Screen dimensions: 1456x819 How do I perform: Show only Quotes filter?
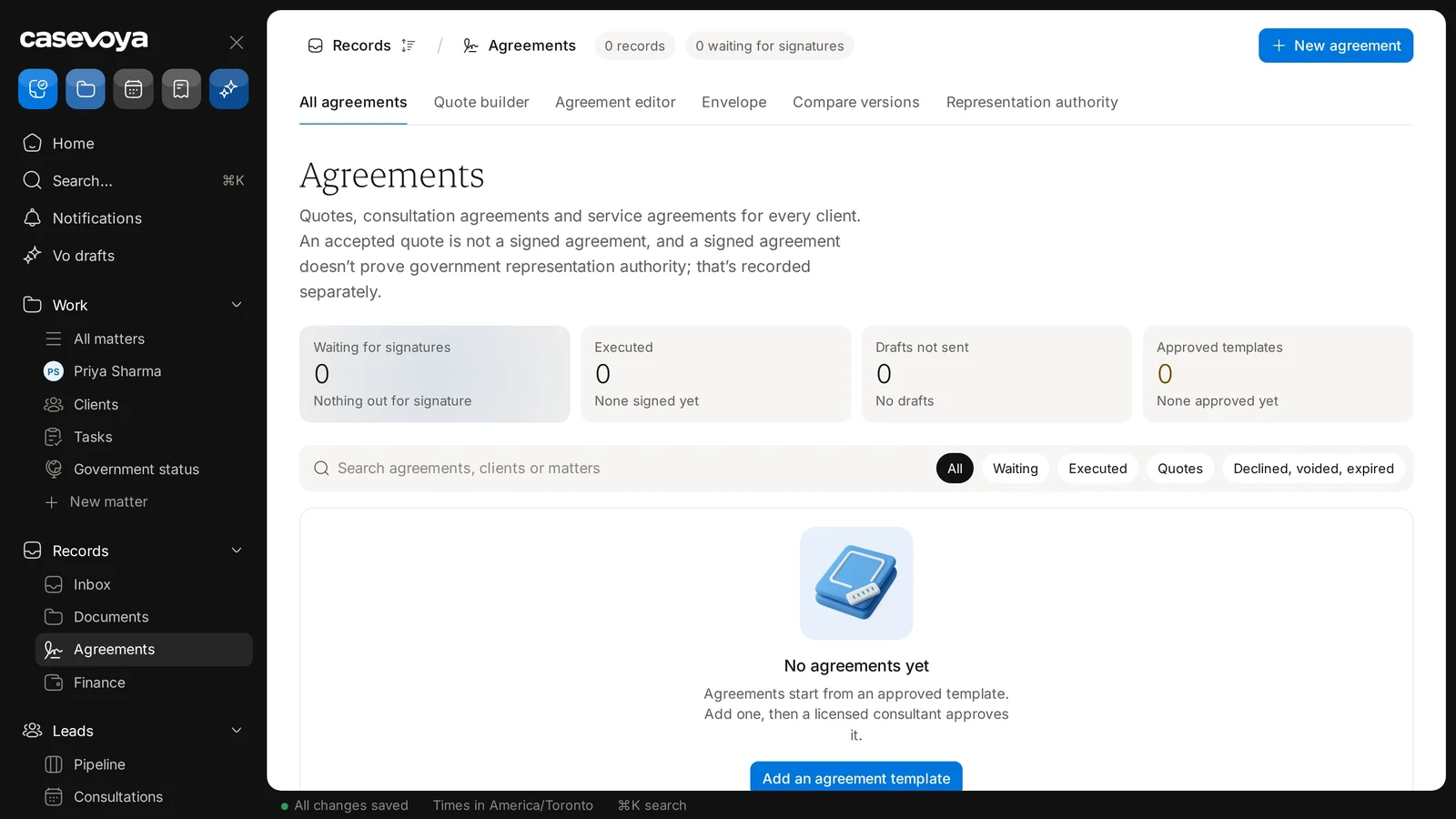point(1180,469)
